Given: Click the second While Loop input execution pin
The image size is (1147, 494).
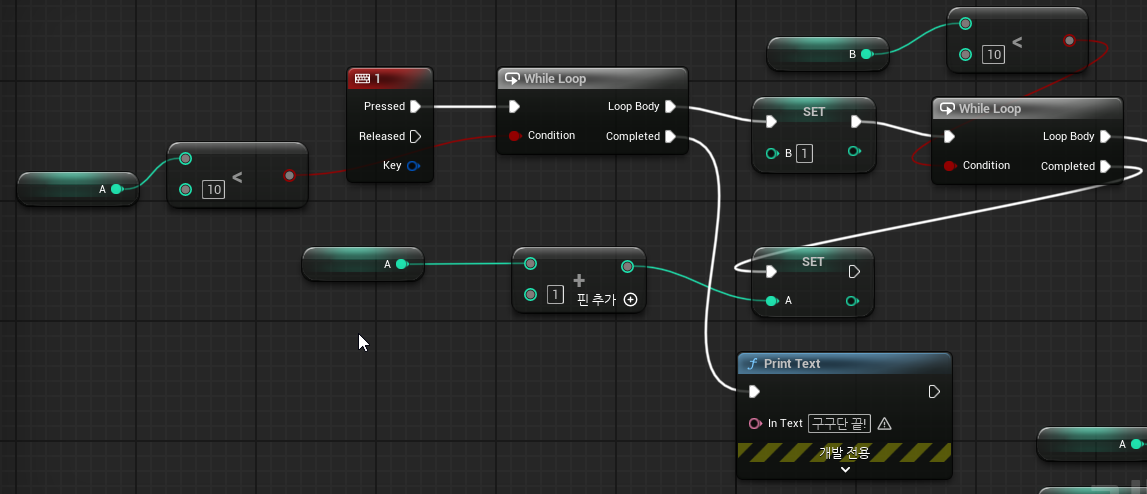Looking at the screenshot, I should 949,137.
